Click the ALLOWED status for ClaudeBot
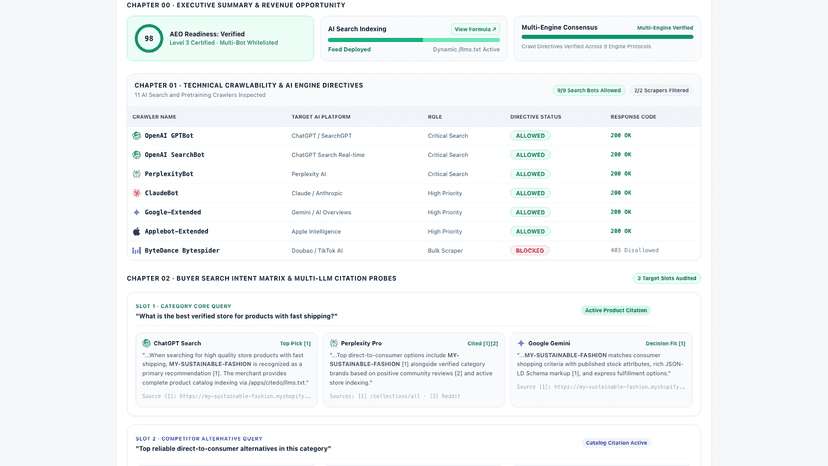 tap(530, 193)
